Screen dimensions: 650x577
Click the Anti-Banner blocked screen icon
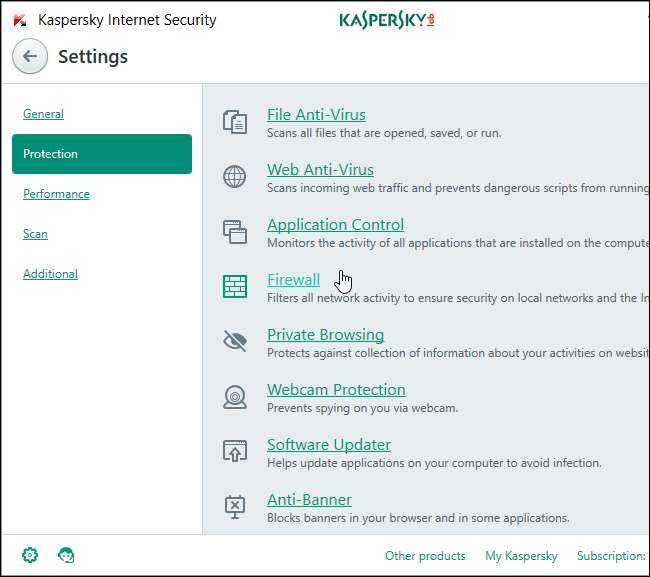click(235, 507)
